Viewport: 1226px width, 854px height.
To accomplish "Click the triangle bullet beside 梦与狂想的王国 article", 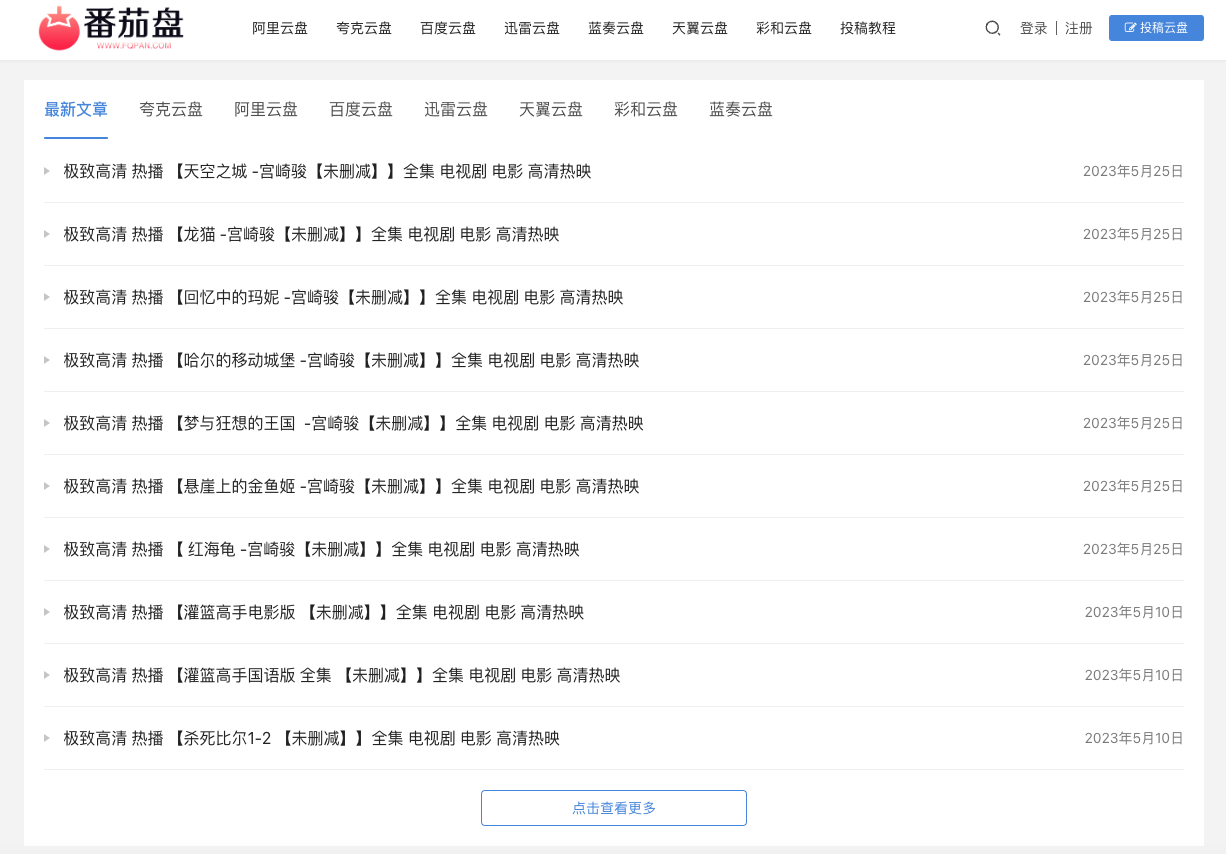I will pos(47,423).
